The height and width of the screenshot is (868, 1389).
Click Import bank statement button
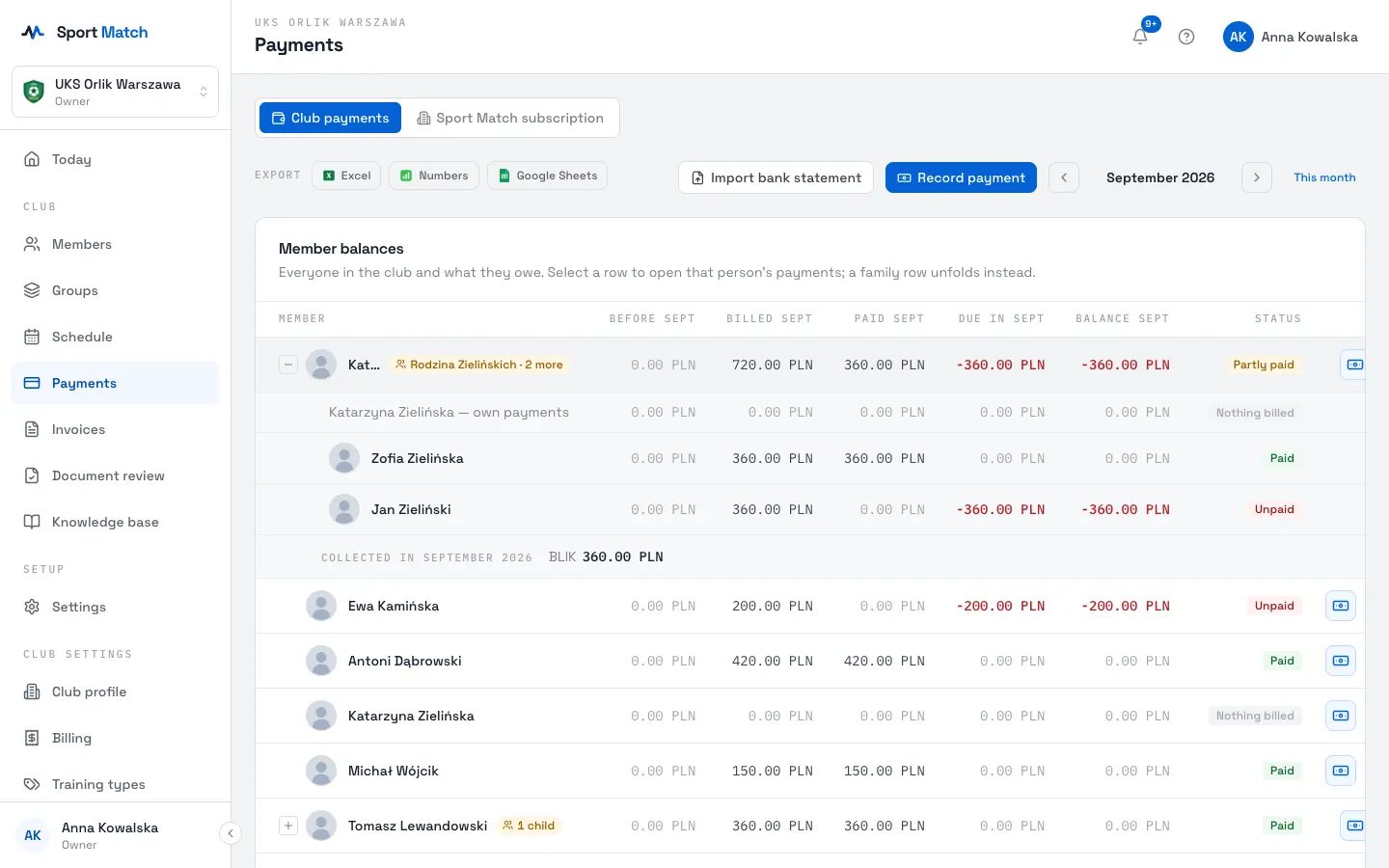776,177
